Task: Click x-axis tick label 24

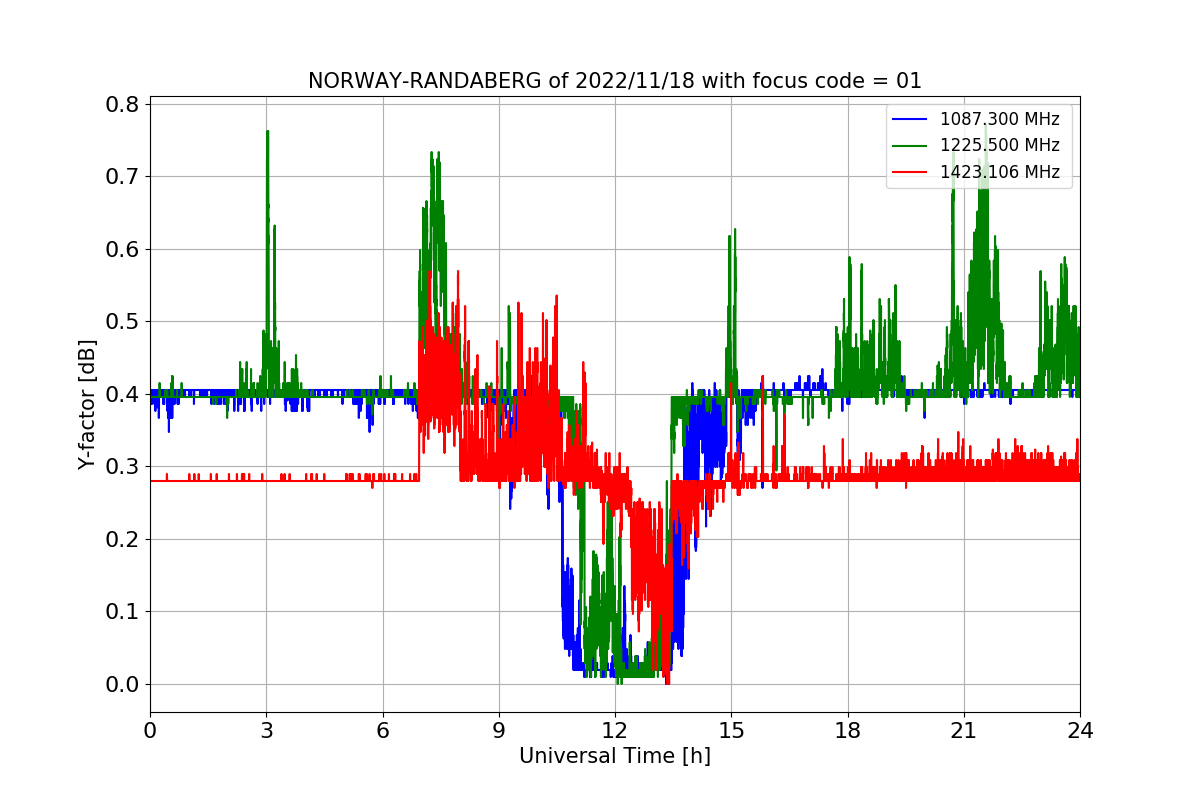Action: (x=1080, y=731)
